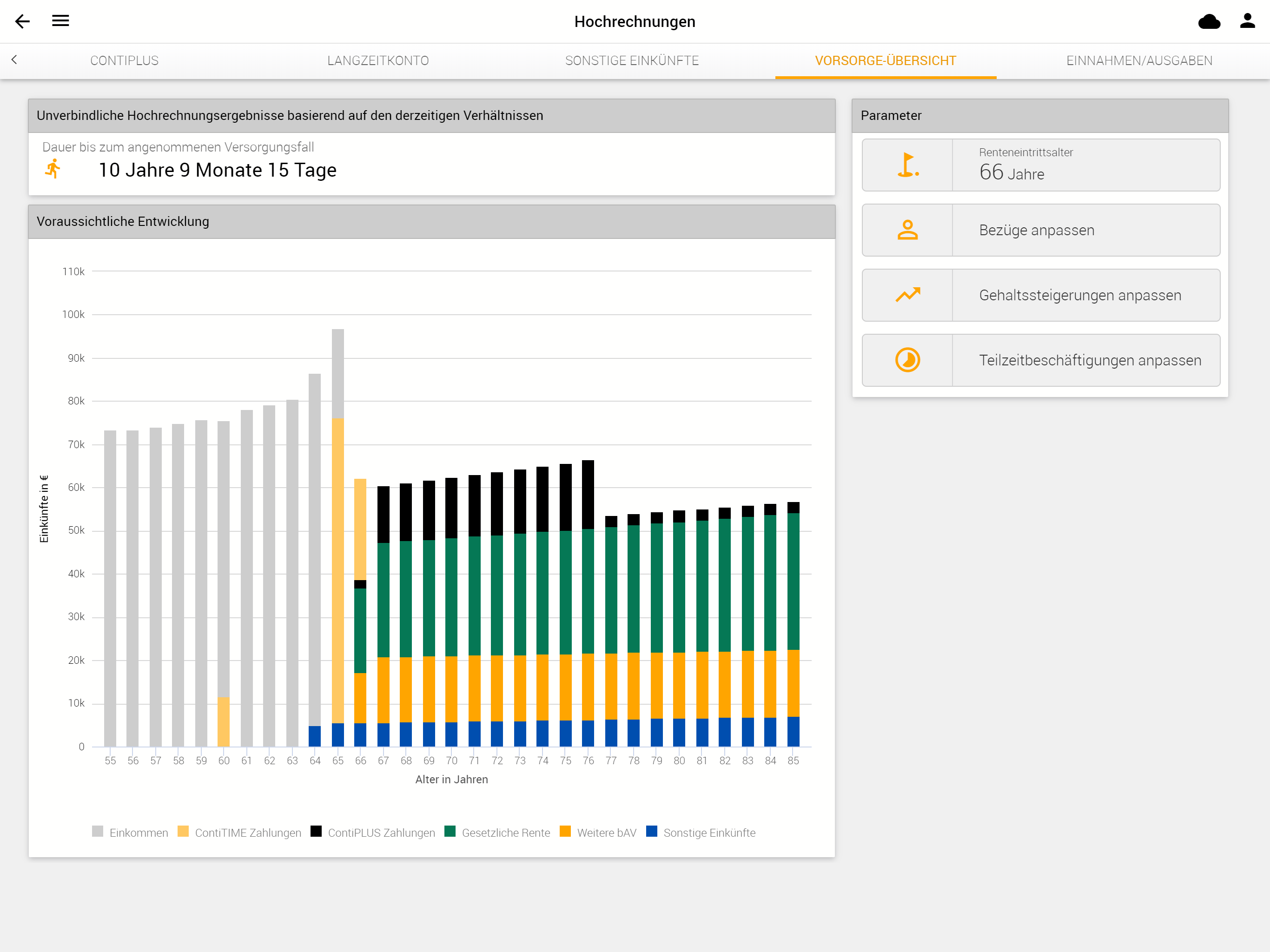Toggle ContiTIME Zahlungen legend entry
Screen dimensions: 1270x952
239,832
